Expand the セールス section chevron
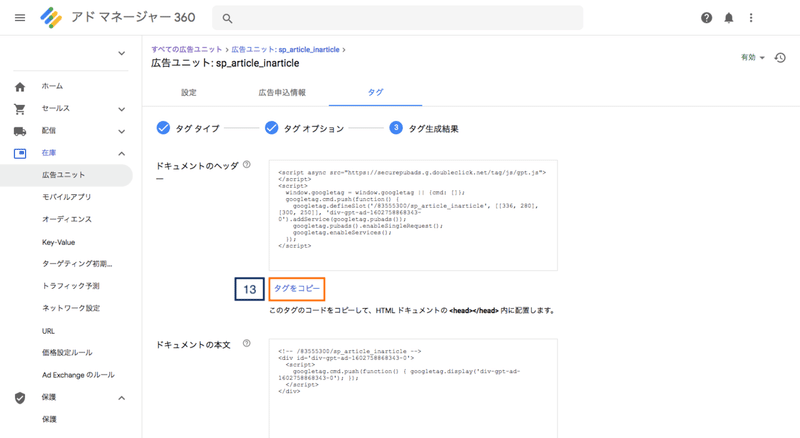800x438 pixels. coord(121,109)
